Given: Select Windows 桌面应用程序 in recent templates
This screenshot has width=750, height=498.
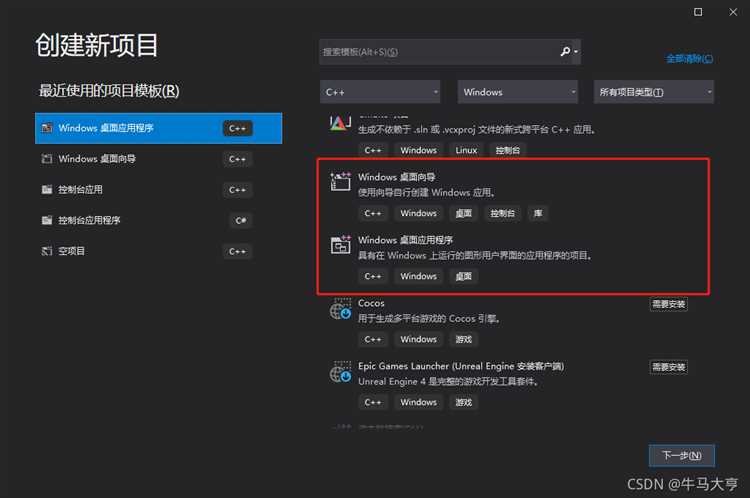Looking at the screenshot, I should pyautogui.click(x=158, y=128).
